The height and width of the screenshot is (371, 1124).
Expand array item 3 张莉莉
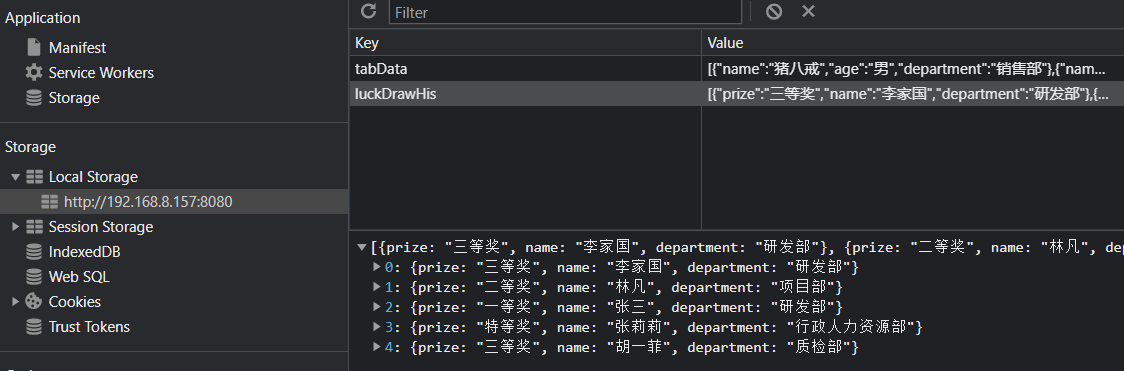point(377,327)
